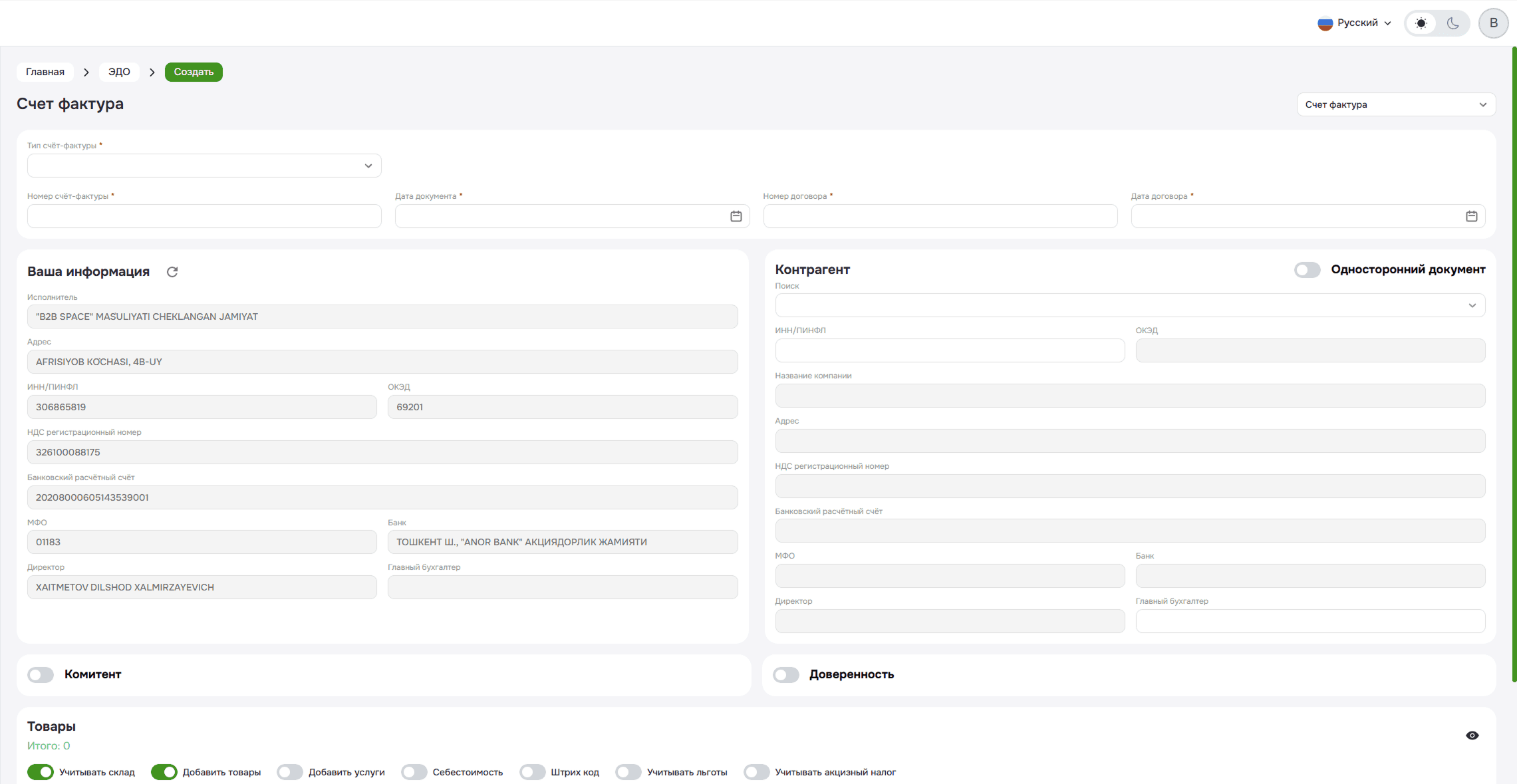The height and width of the screenshot is (784, 1517).
Task: Switch to dark theme moon icon
Action: (x=1452, y=23)
